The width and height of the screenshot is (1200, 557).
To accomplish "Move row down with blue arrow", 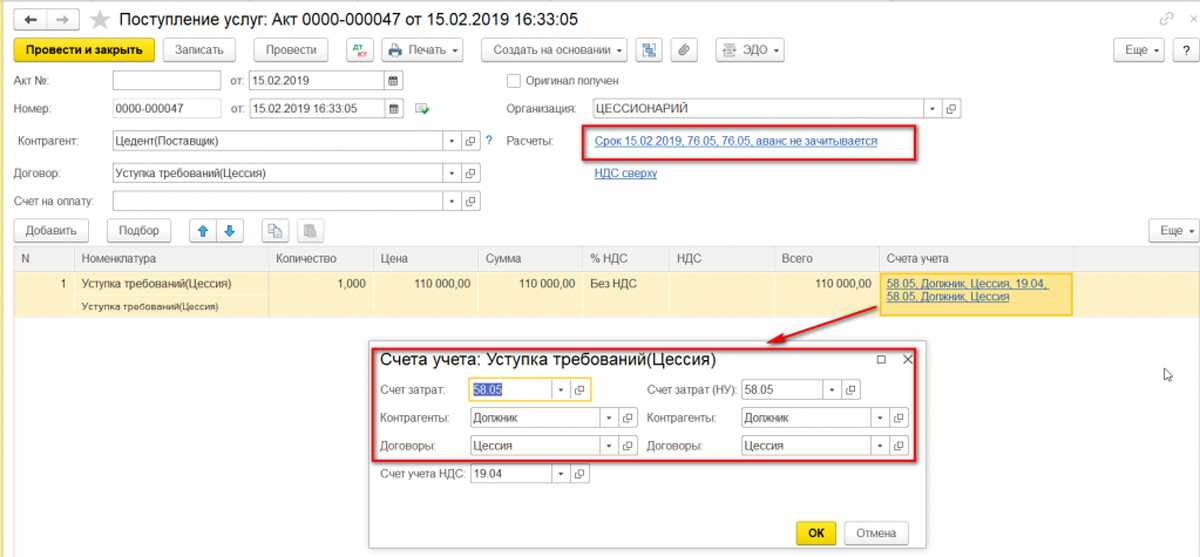I will coord(229,231).
